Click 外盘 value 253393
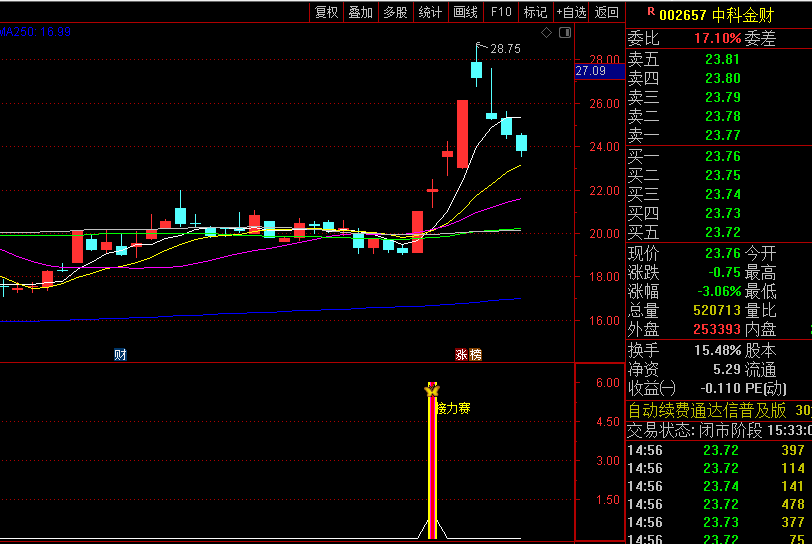This screenshot has width=812, height=544. point(717,330)
